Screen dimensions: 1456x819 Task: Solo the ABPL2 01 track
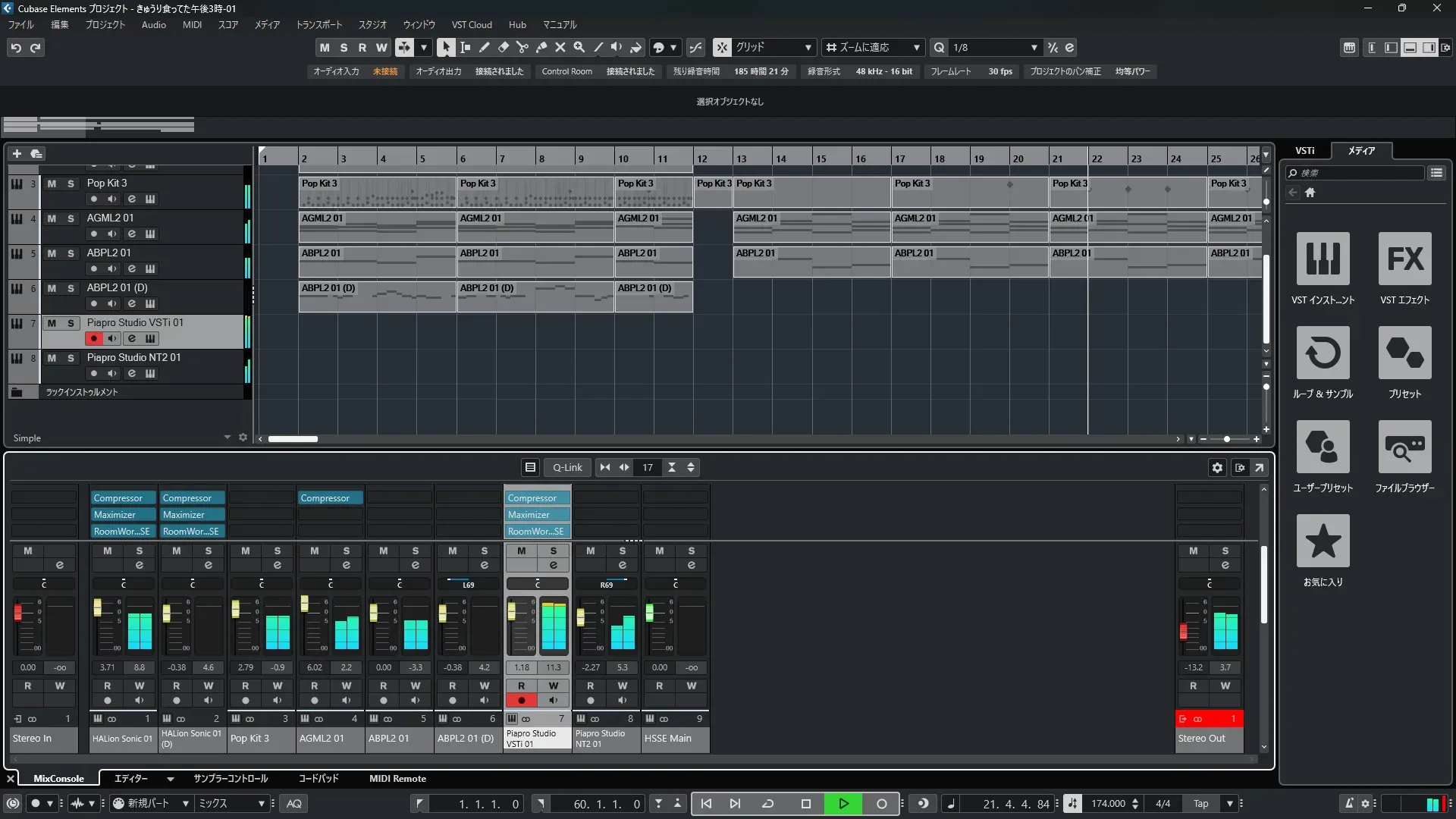tap(71, 253)
